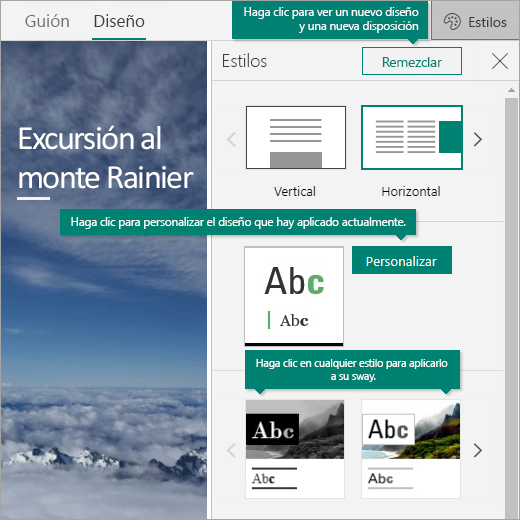The height and width of the screenshot is (520, 520).
Task: Click the Personalizar button
Action: click(402, 260)
